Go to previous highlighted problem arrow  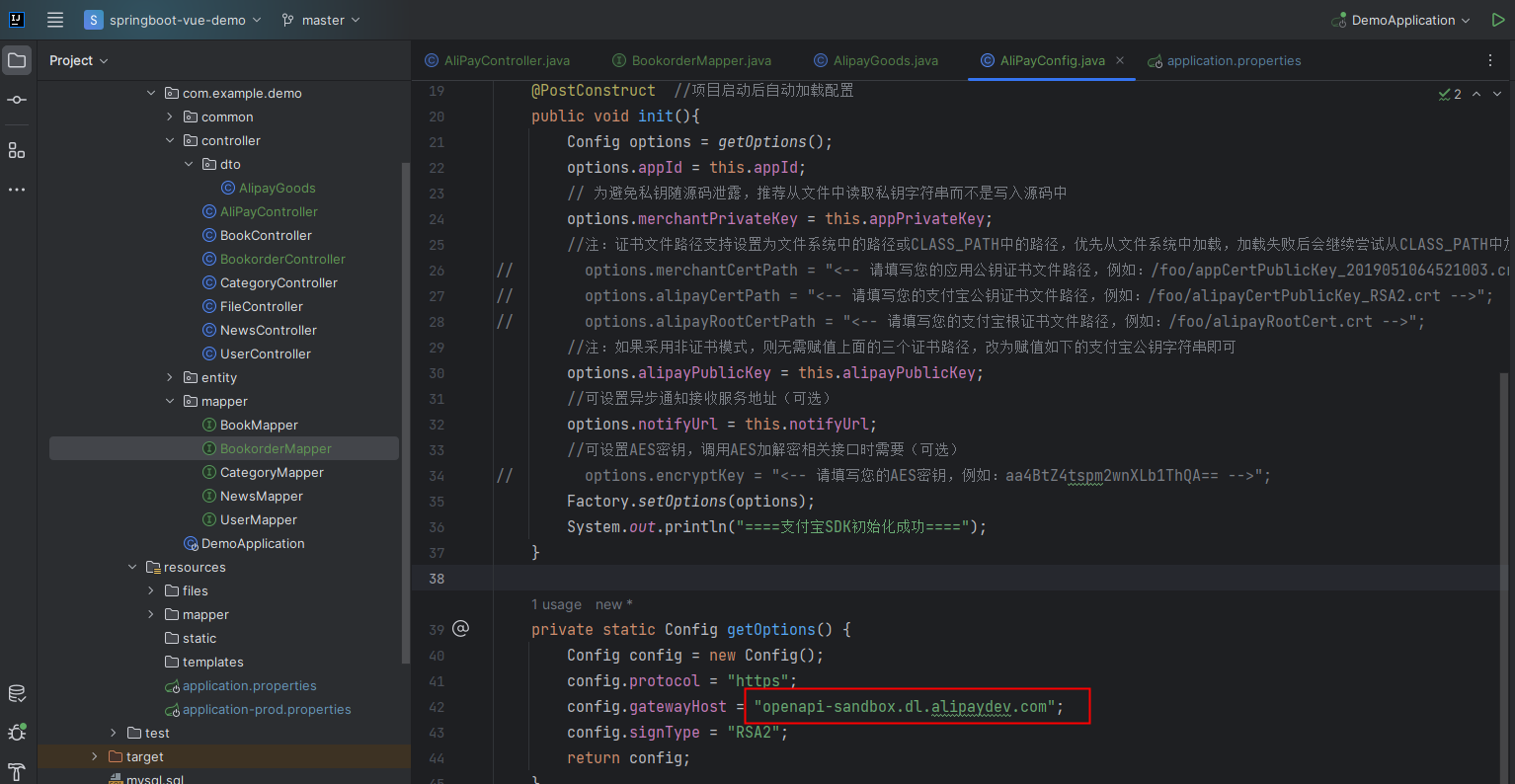pos(1476,94)
